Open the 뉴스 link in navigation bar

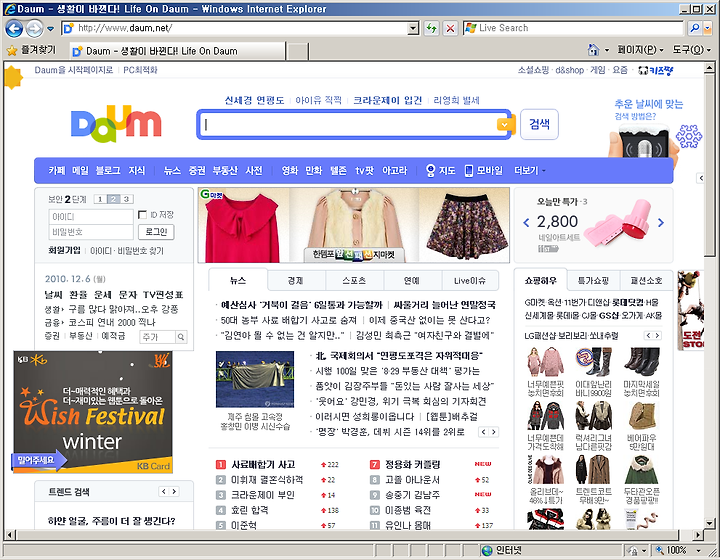click(172, 170)
